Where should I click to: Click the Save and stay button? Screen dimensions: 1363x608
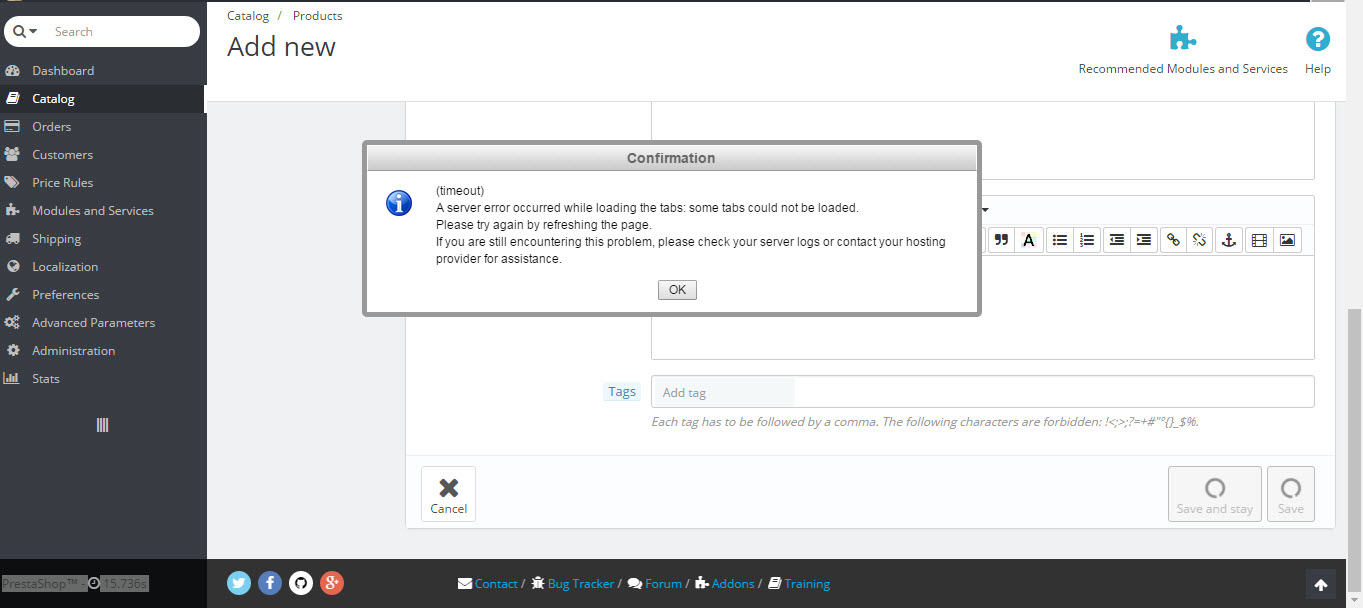(1215, 494)
